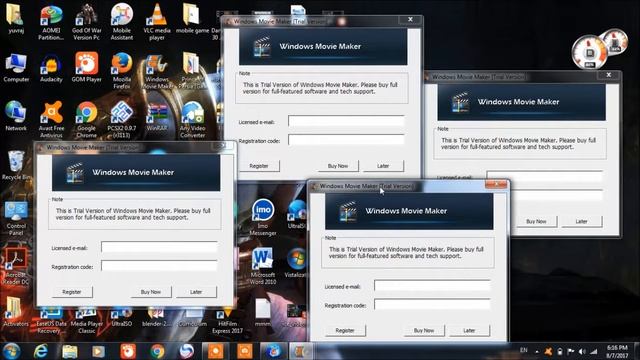Image resolution: width=640 pixels, height=360 pixels.
Task: Select the Media Player Classic shortcut label
Action: click(87, 327)
